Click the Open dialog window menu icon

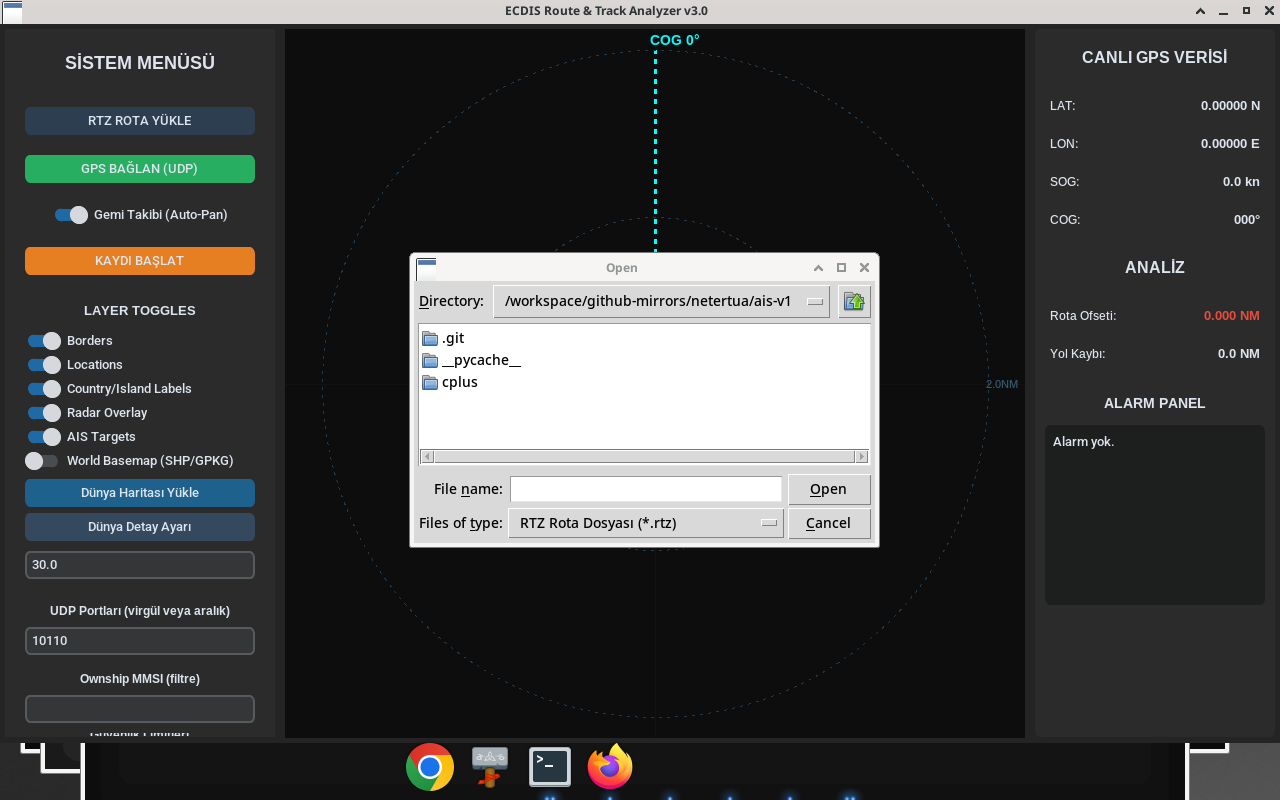(x=426, y=268)
